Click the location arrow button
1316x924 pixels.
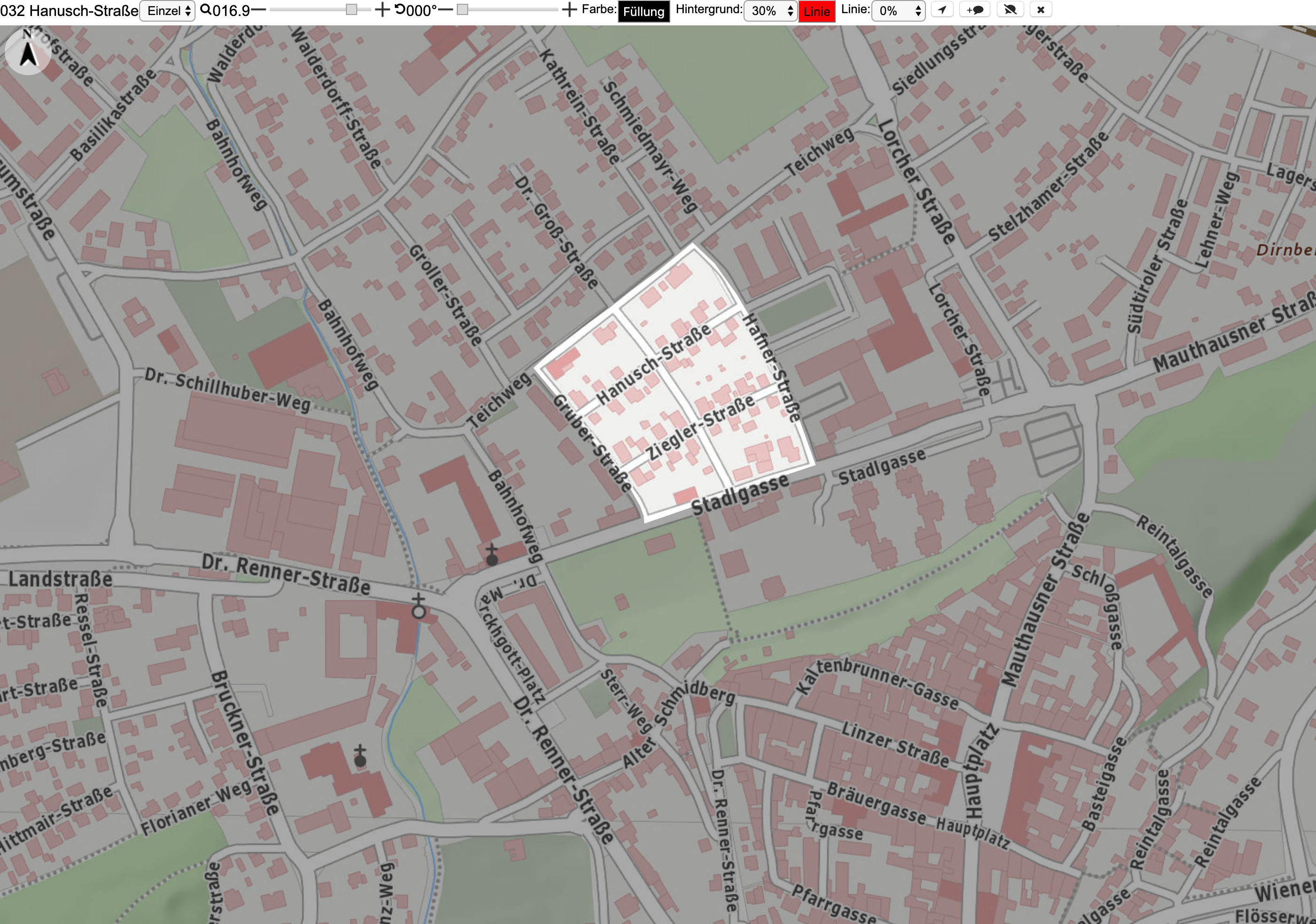tap(942, 10)
